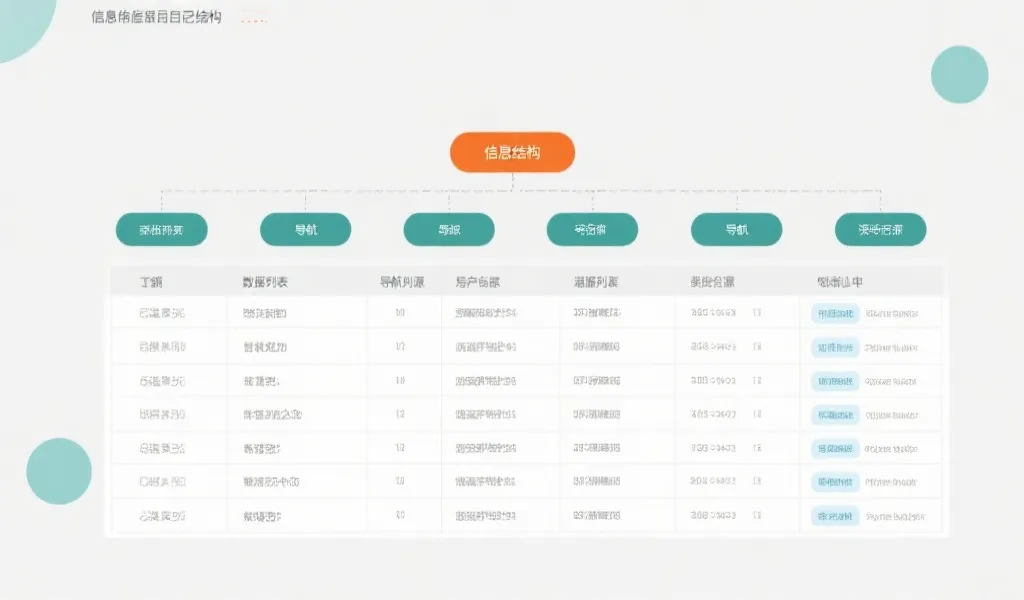Toggle the badge in the second table row

click(x=837, y=347)
